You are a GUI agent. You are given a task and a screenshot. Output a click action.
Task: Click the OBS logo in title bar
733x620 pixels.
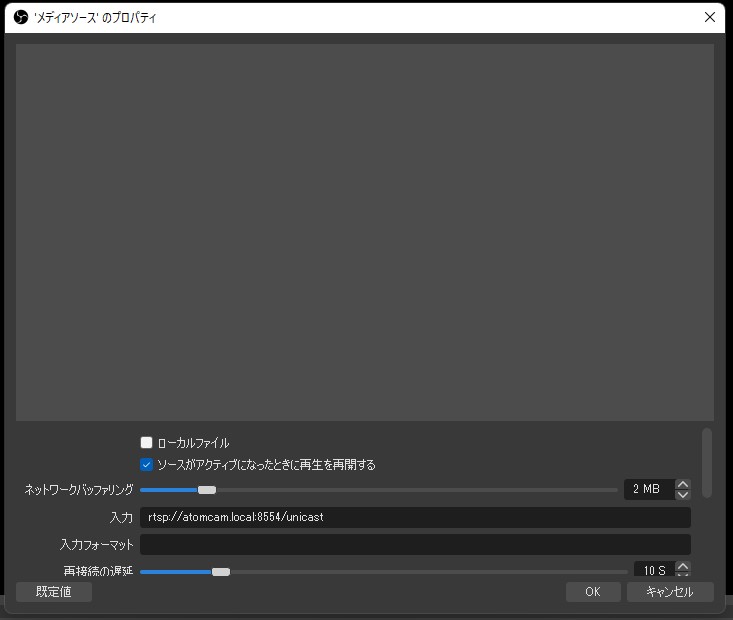[x=21, y=18]
